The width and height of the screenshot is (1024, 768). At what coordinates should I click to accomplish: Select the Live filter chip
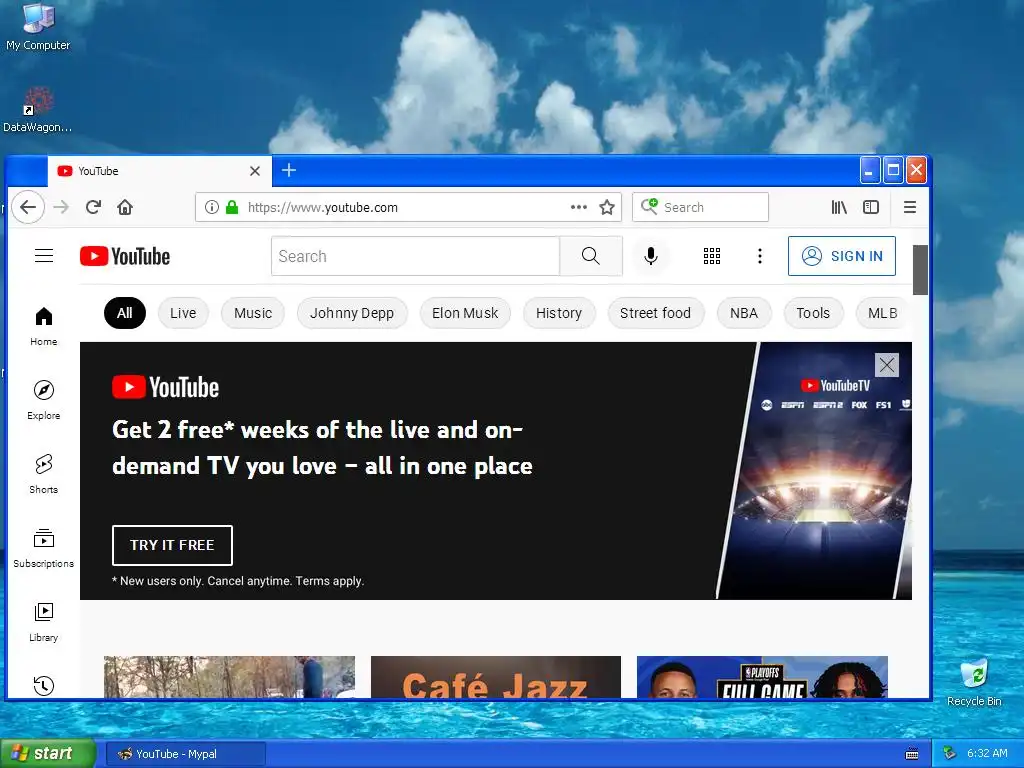(183, 313)
